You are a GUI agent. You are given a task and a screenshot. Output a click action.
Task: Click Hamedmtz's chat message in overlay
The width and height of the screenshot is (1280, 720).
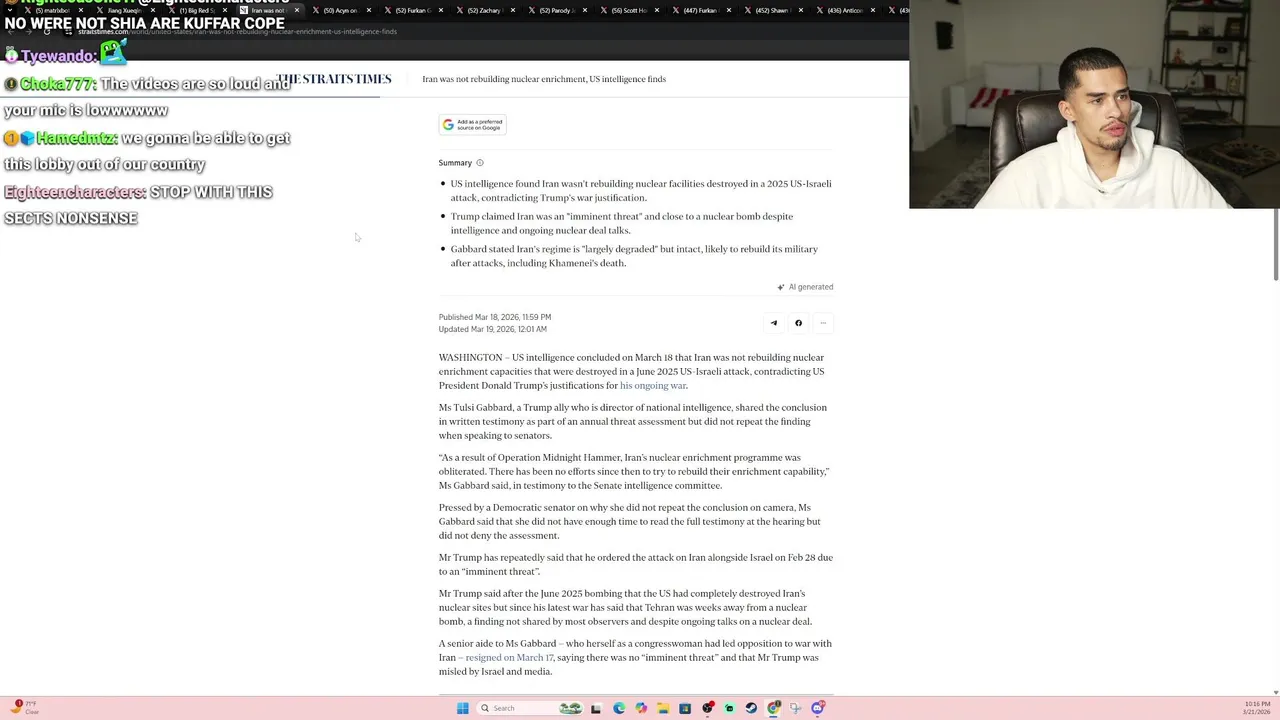pos(147,151)
